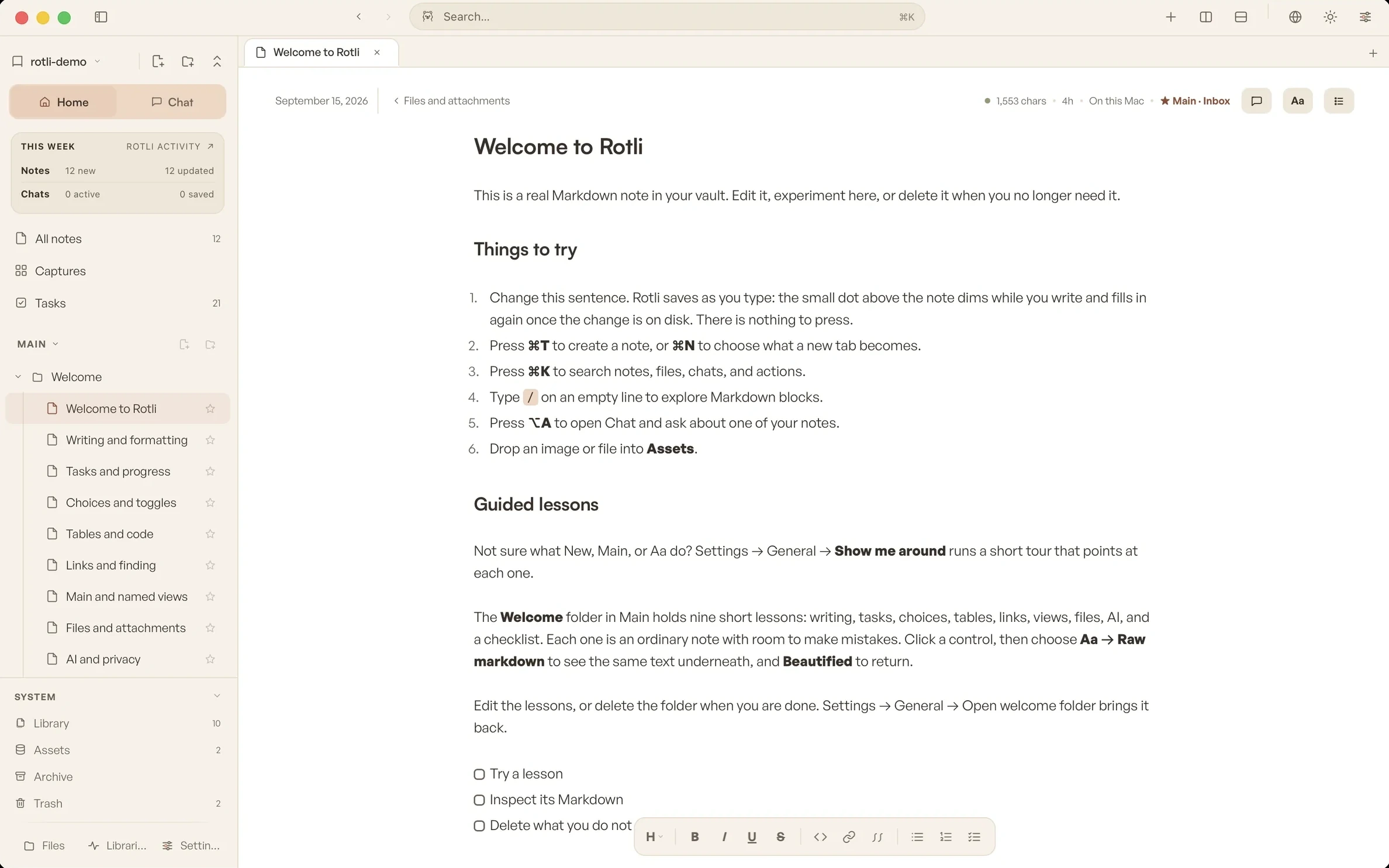Apply underline formatting

[x=752, y=836]
